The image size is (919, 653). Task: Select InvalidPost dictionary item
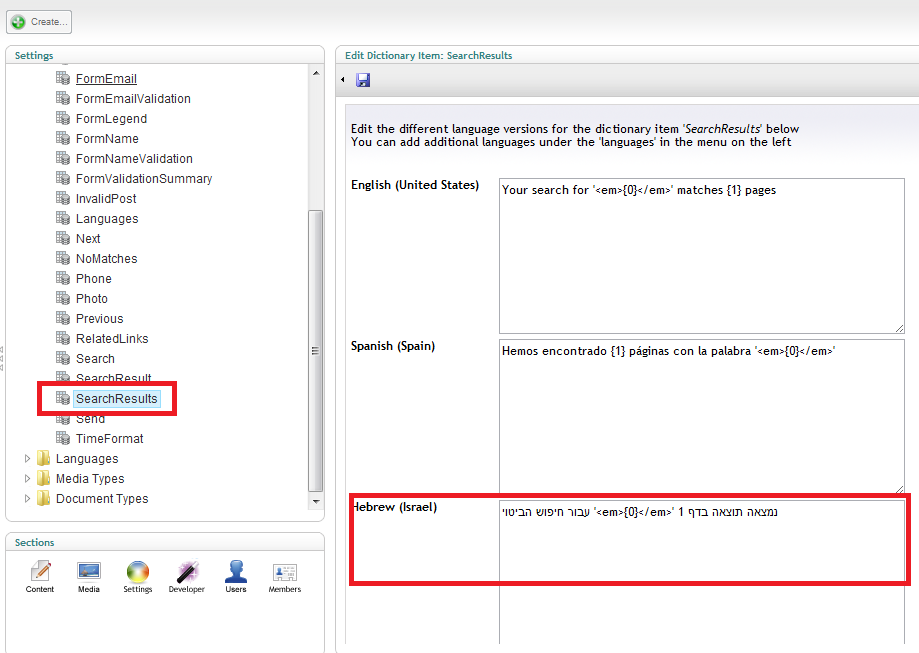pos(106,199)
